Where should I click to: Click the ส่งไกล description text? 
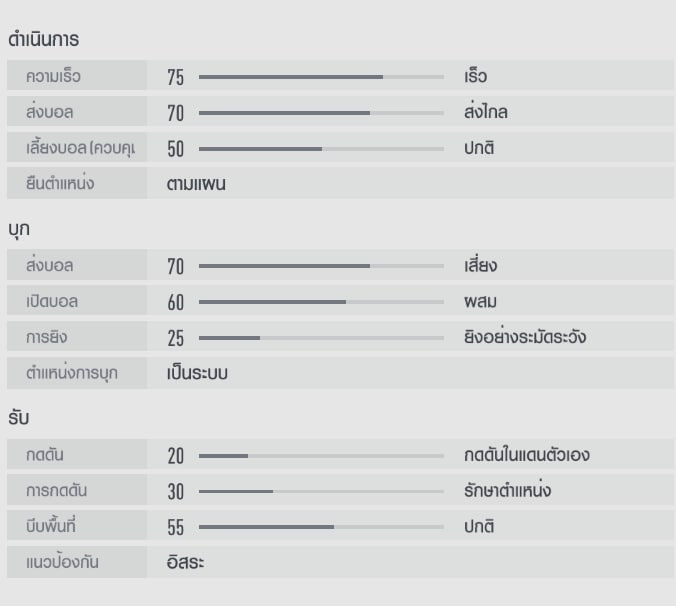tap(486, 112)
